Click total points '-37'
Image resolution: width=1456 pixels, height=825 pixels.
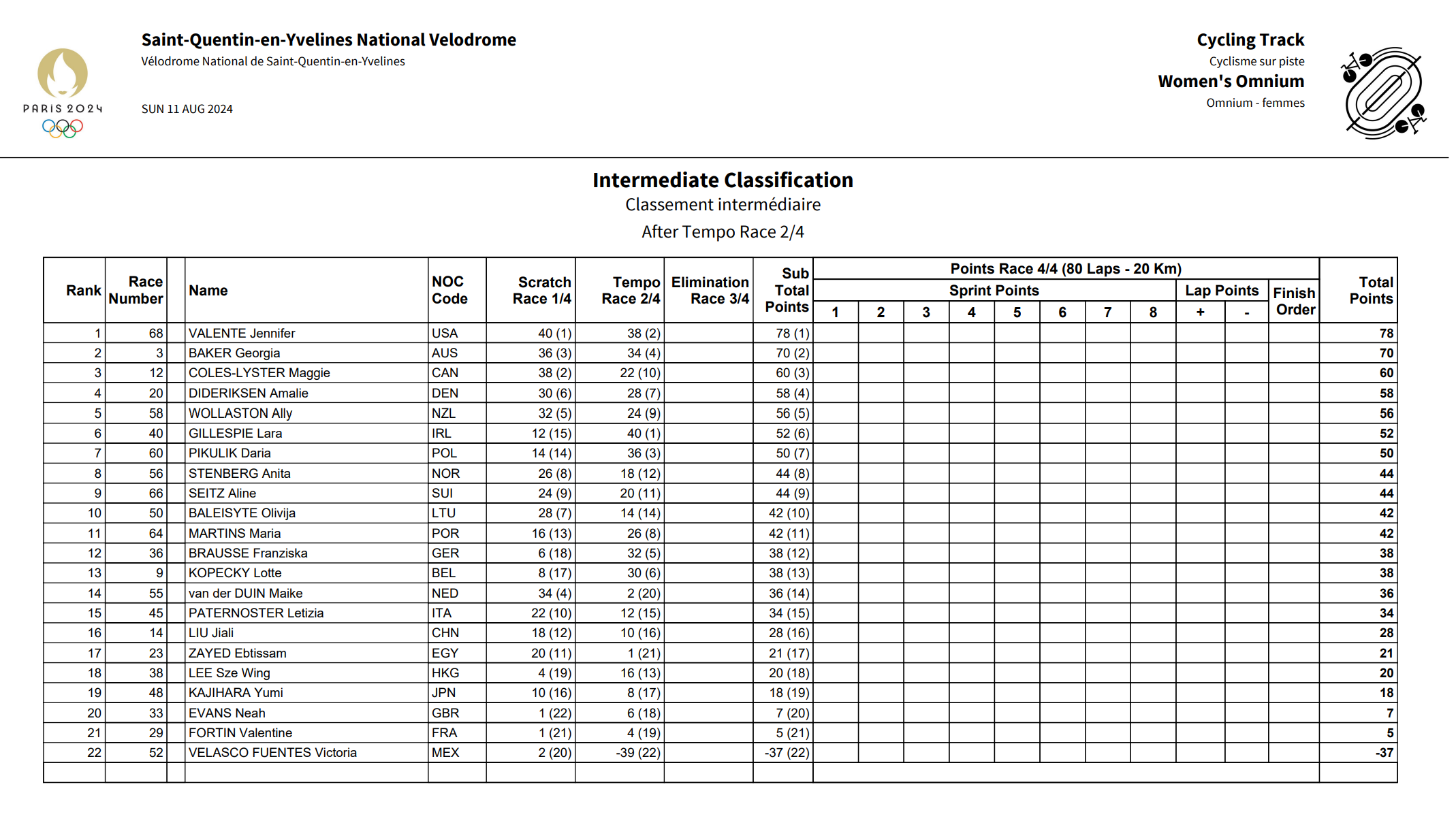[1384, 753]
